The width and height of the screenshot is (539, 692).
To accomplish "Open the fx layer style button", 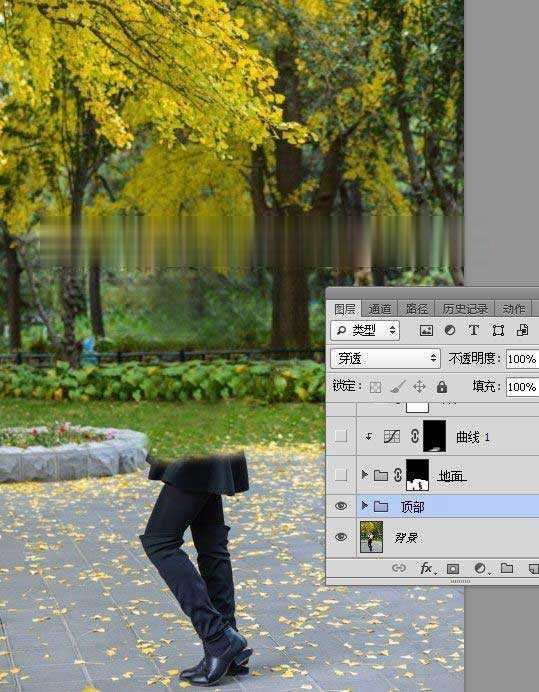I will click(x=426, y=568).
